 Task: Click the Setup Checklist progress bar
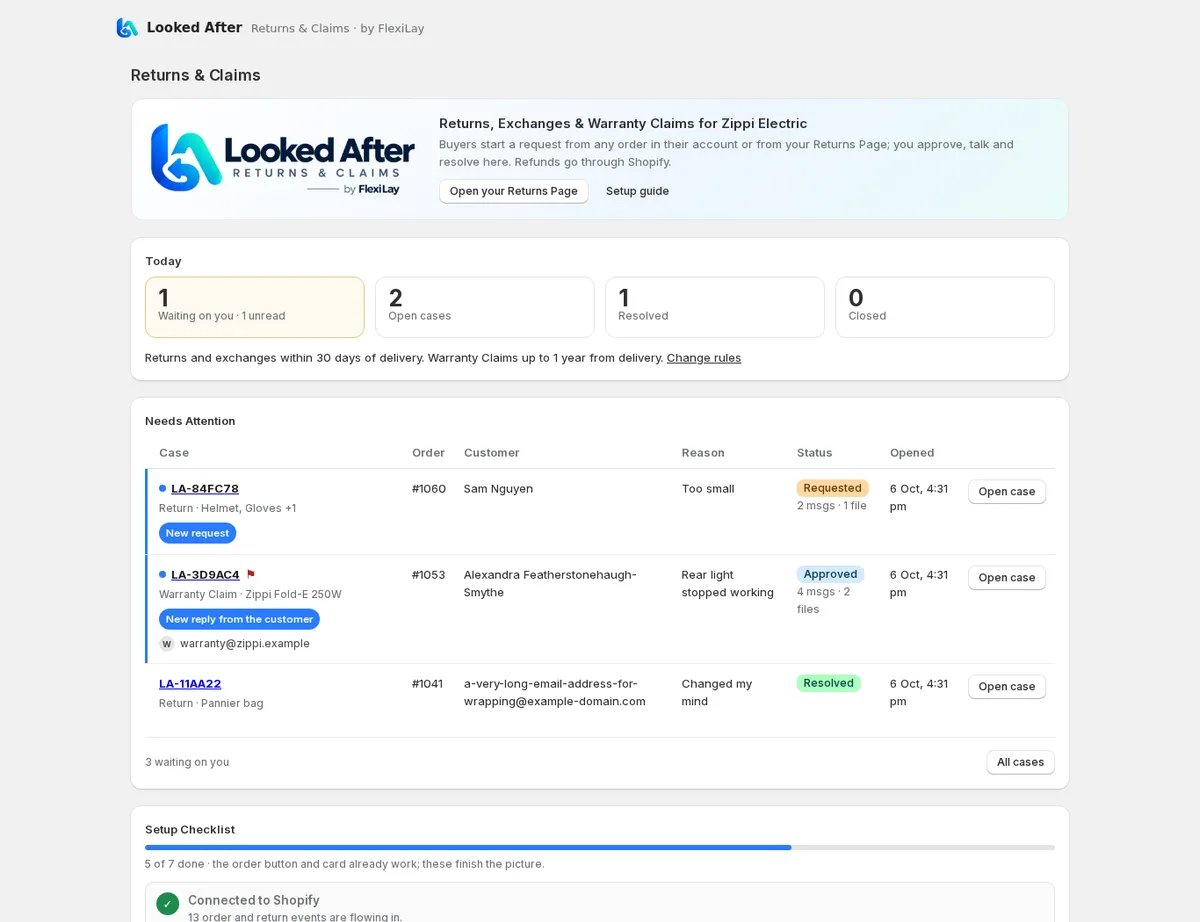(600, 847)
